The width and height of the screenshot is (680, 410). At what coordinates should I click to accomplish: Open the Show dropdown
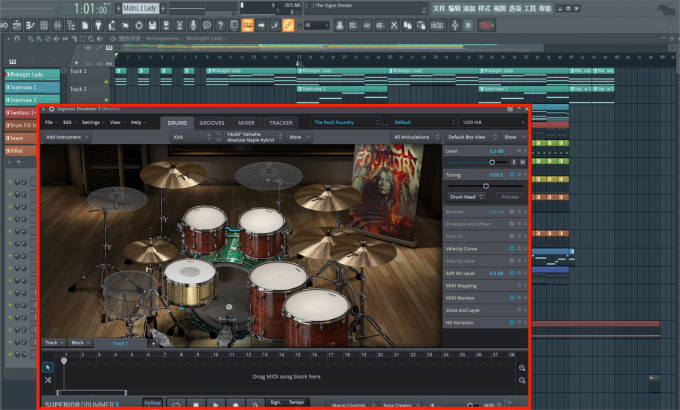(514, 137)
